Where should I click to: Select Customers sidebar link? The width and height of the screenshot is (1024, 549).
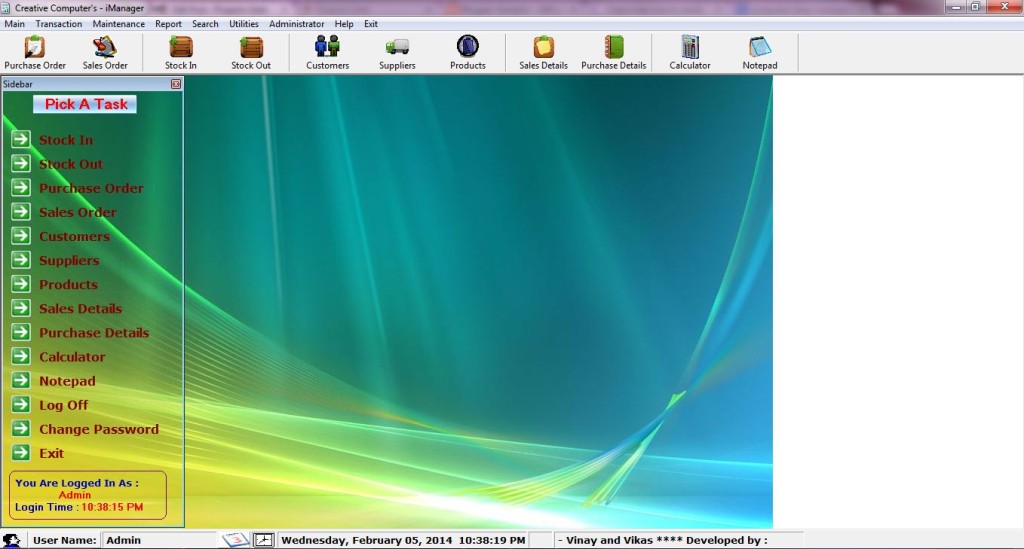74,236
